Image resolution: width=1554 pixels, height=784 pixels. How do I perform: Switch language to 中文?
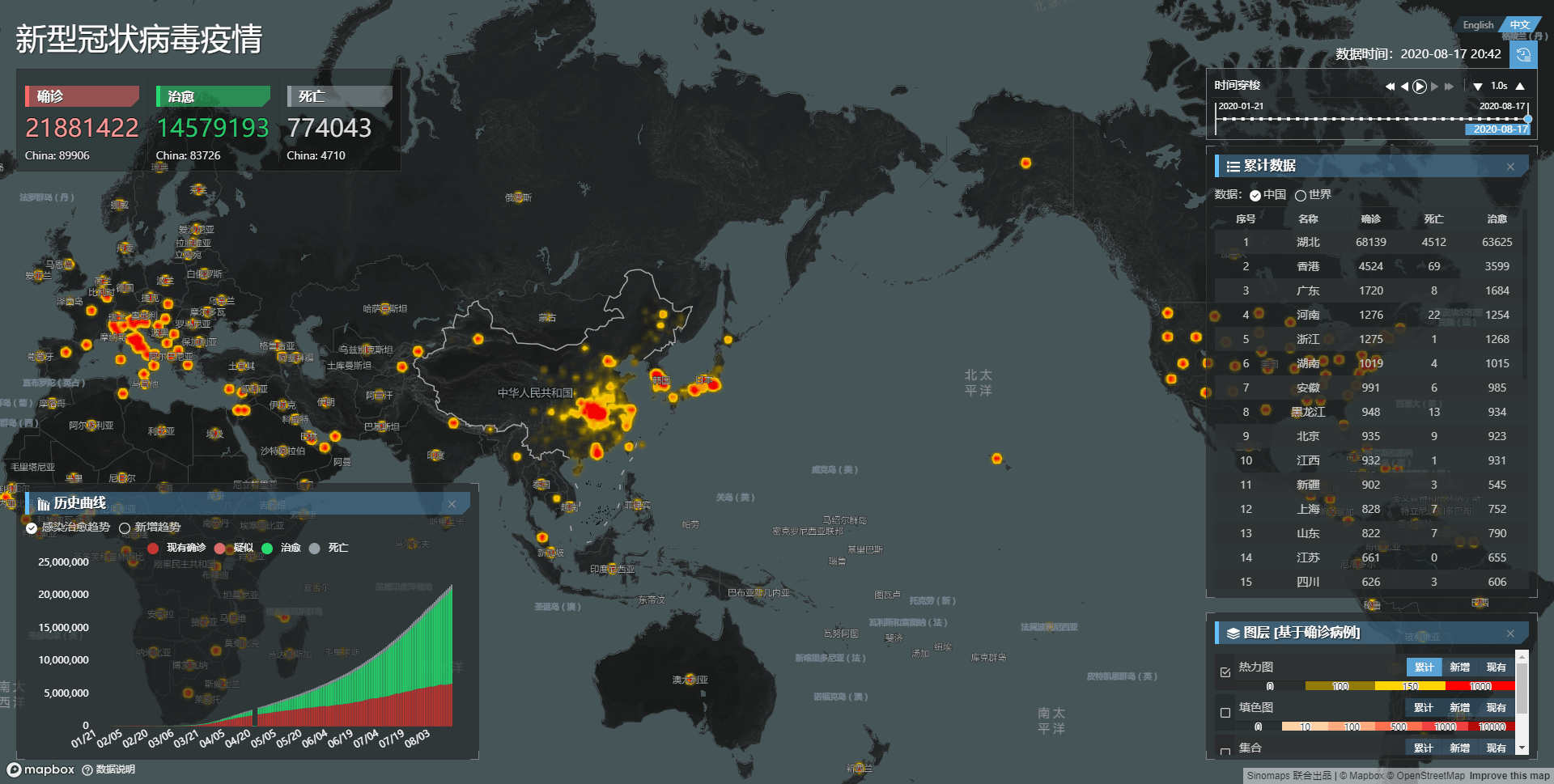click(1519, 25)
